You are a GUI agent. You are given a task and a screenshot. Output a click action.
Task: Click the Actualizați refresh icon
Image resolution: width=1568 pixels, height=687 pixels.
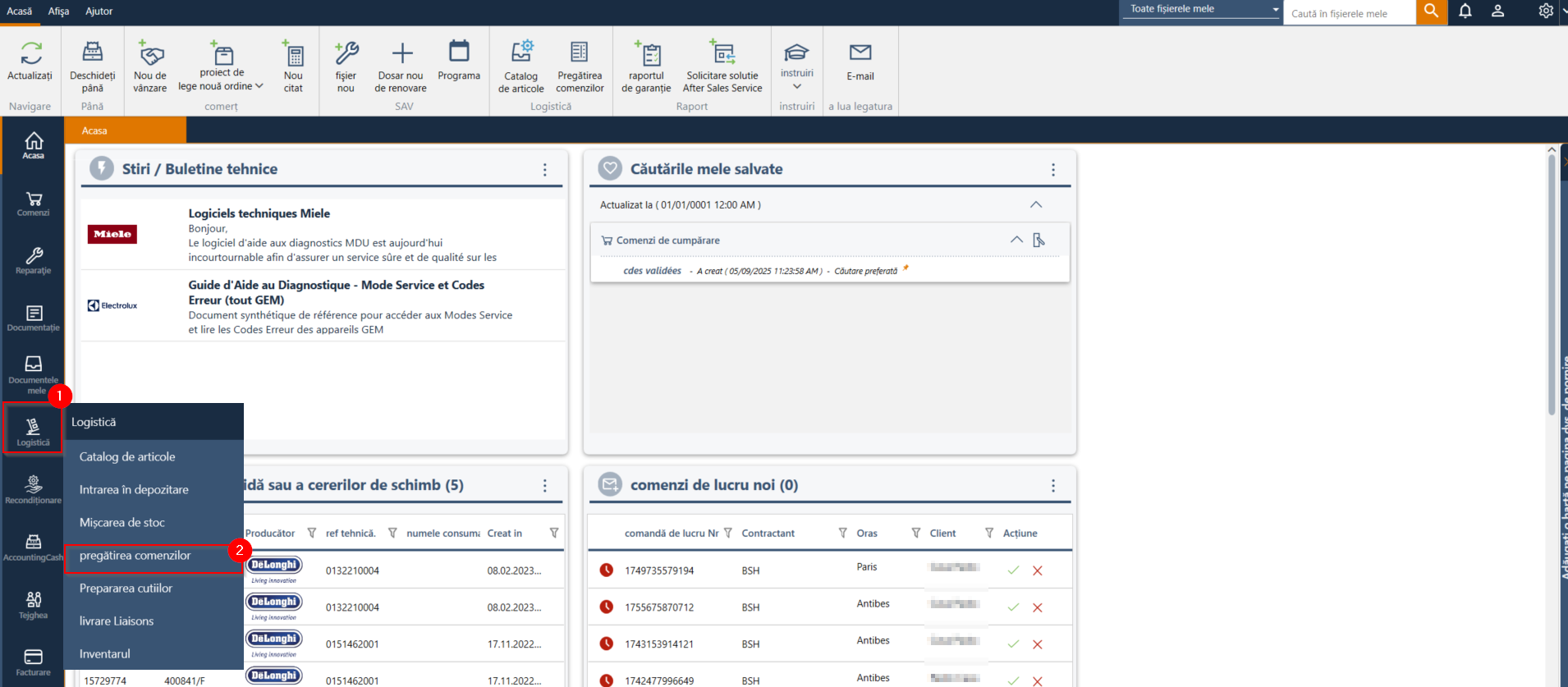(x=30, y=53)
